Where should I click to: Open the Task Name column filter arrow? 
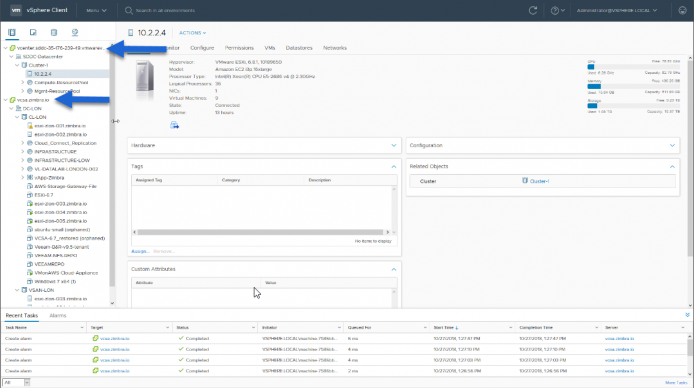(x=82, y=327)
